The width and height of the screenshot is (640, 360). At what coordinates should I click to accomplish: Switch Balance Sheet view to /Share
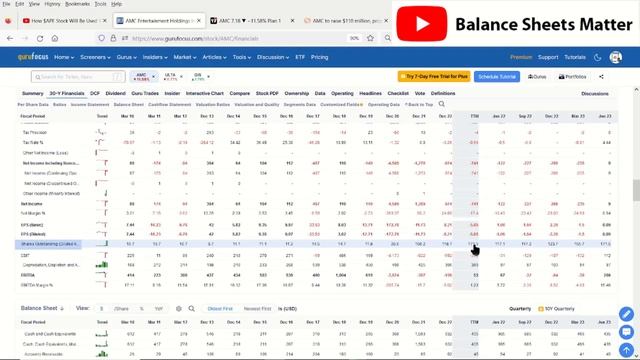coord(121,309)
